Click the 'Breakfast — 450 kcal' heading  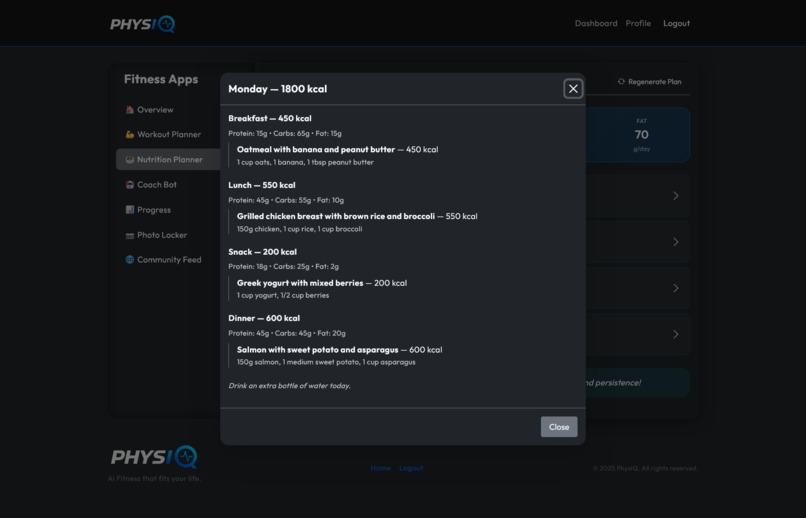point(270,118)
